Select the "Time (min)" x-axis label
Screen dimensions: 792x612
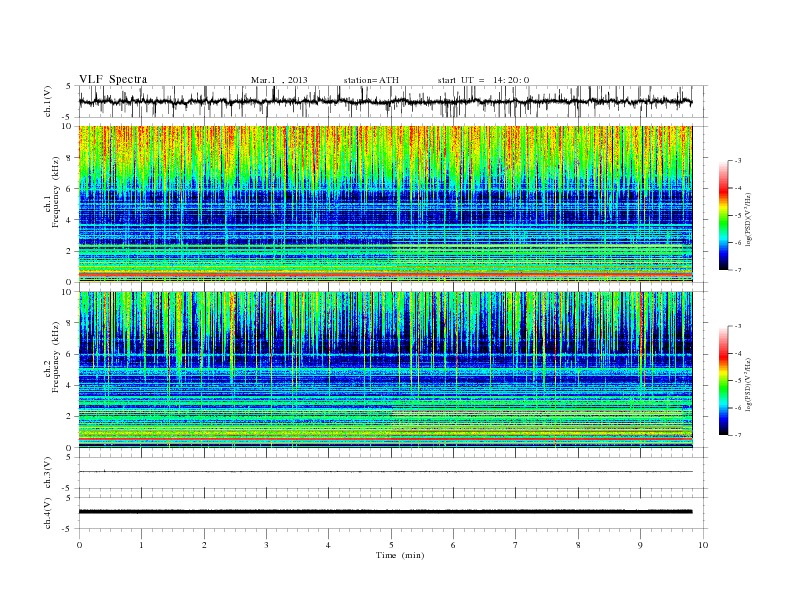(400, 555)
